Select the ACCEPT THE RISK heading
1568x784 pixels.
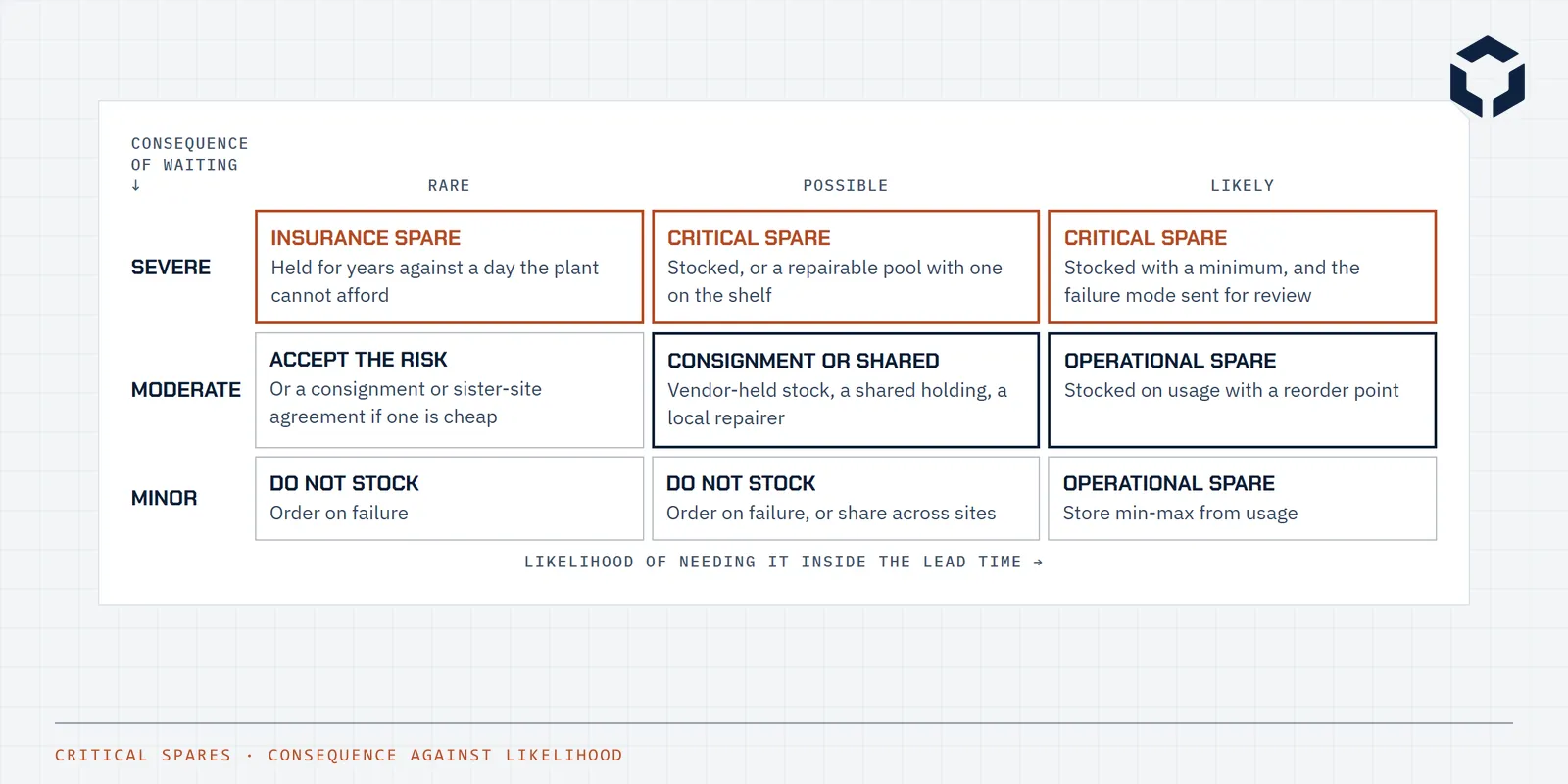tap(359, 360)
